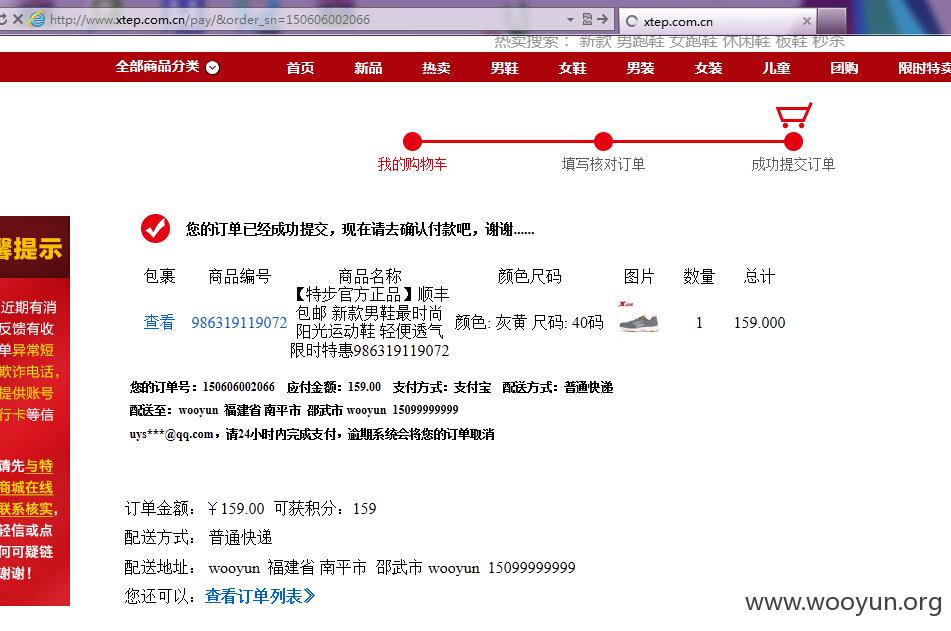This screenshot has width=951, height=631.
Task: Click the 成功提交订单 step label
Action: pos(793,164)
